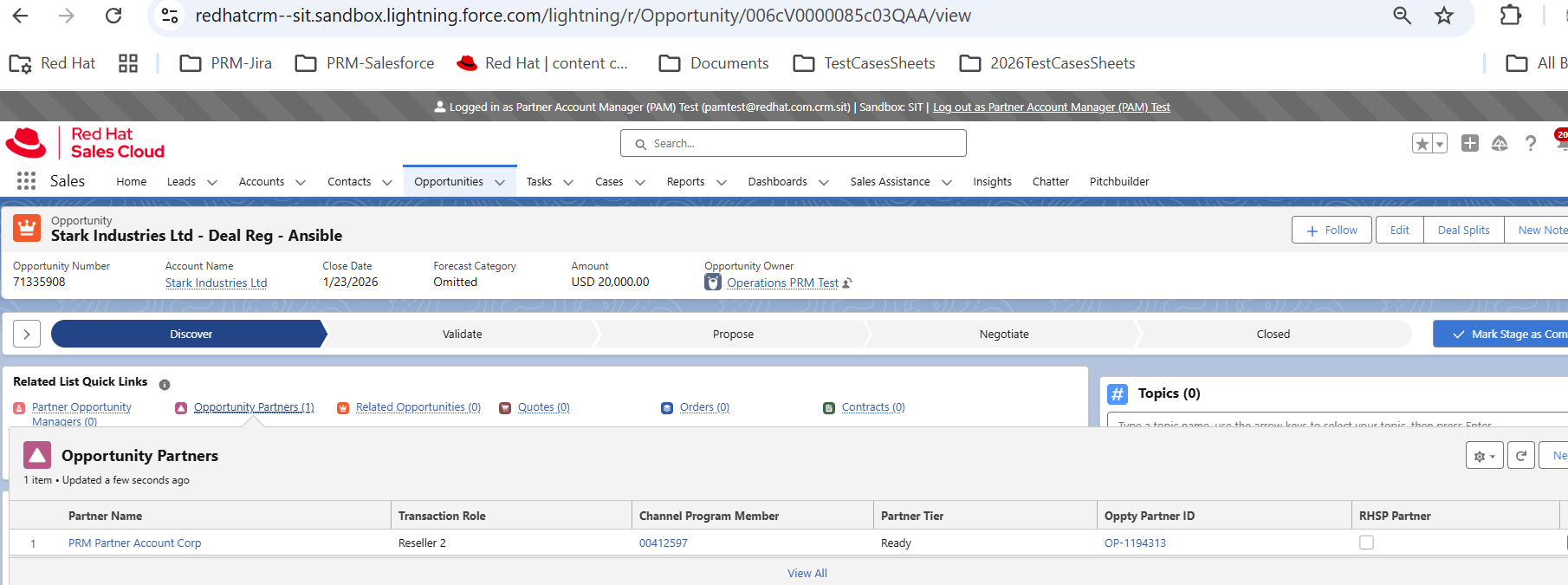Click the Follow button
The image size is (1568, 585).
point(1332,230)
